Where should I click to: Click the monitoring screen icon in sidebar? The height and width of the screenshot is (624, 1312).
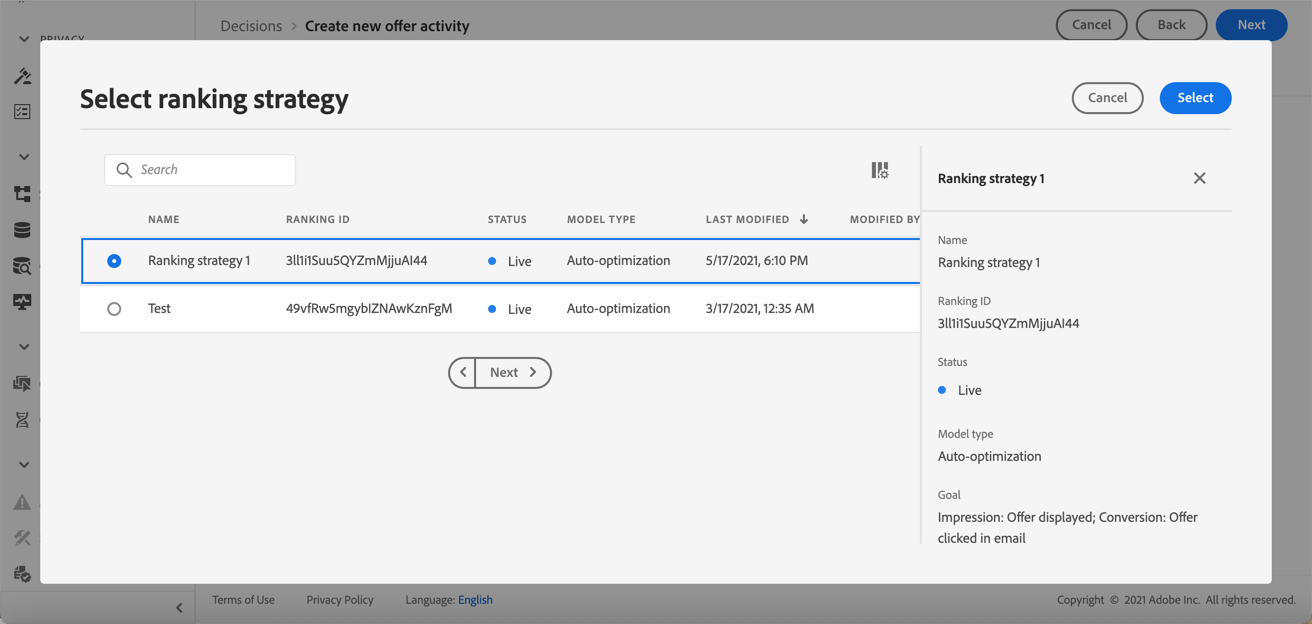[22, 302]
